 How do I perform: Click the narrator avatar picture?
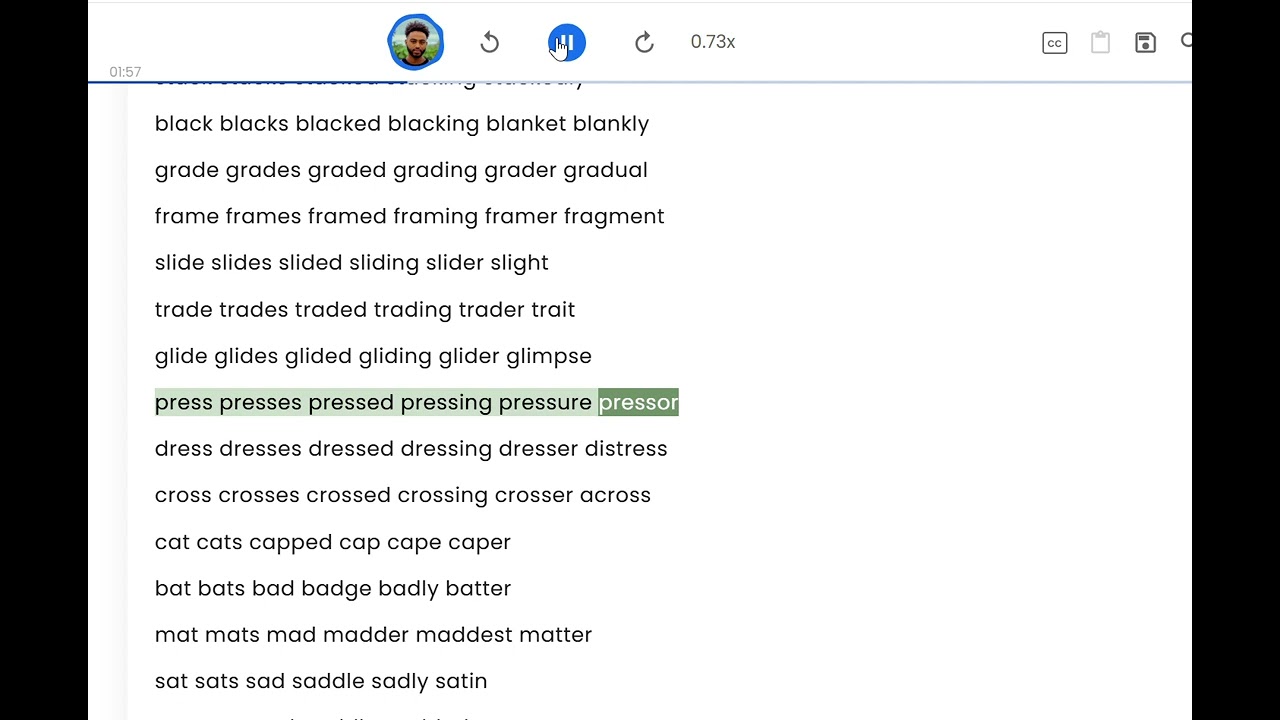[415, 42]
